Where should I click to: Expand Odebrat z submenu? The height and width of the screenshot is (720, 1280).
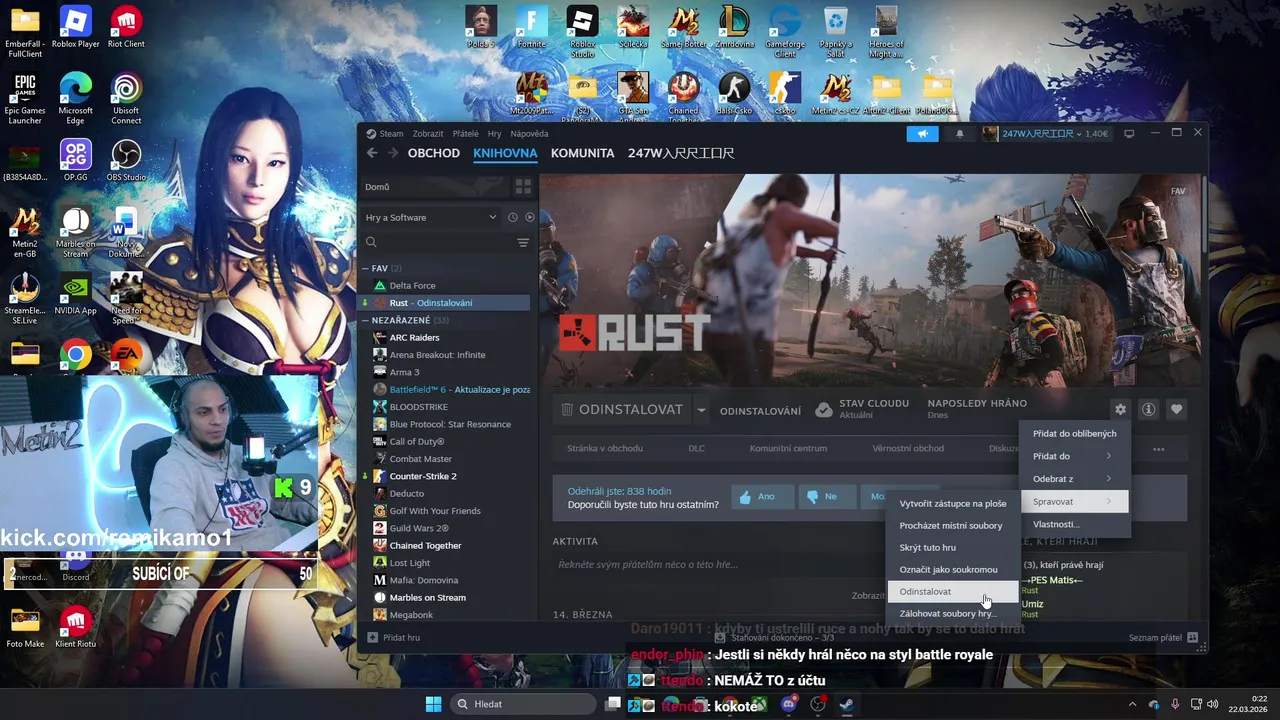click(x=1074, y=479)
